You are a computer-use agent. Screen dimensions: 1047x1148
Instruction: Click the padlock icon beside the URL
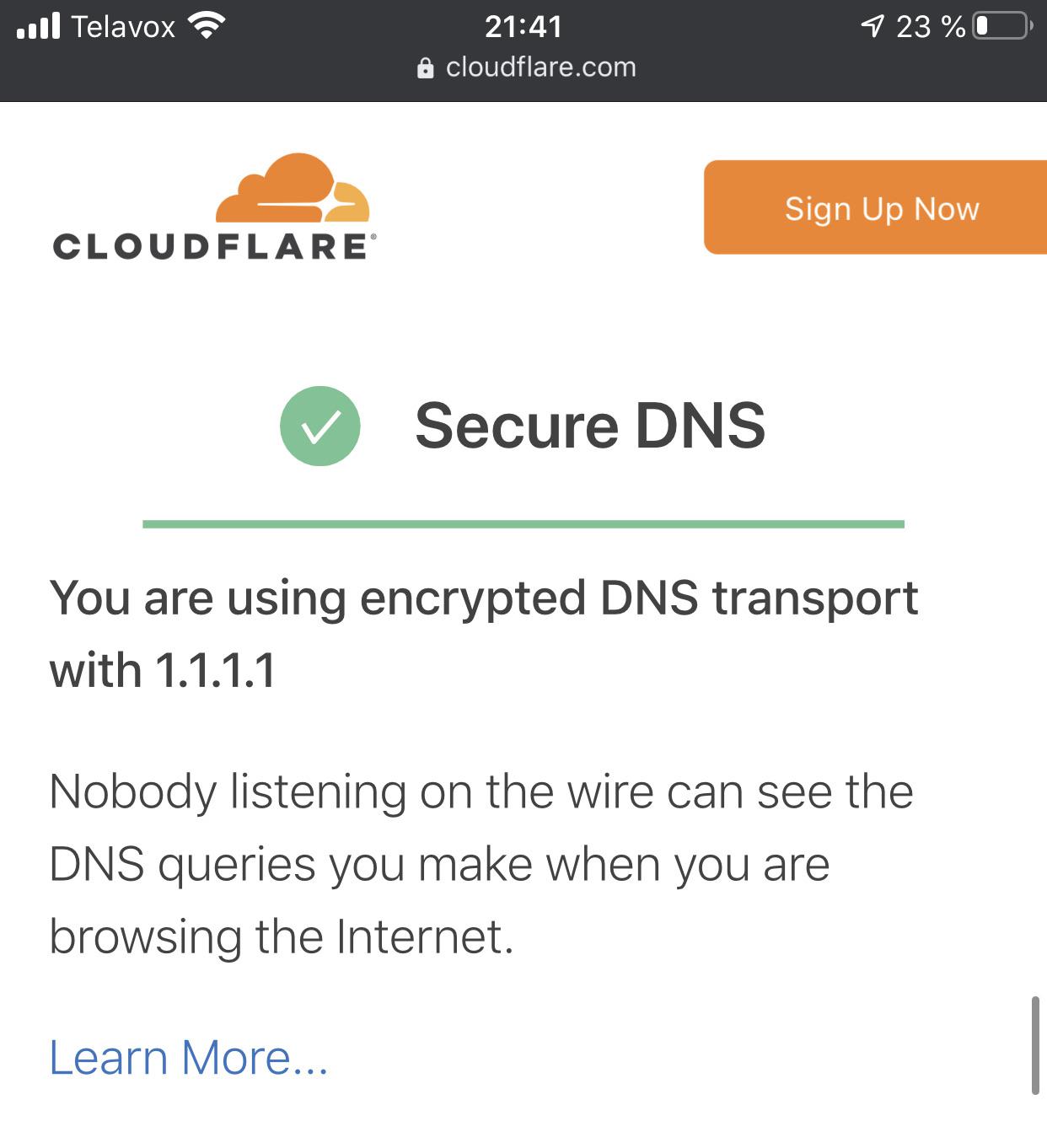(x=426, y=68)
